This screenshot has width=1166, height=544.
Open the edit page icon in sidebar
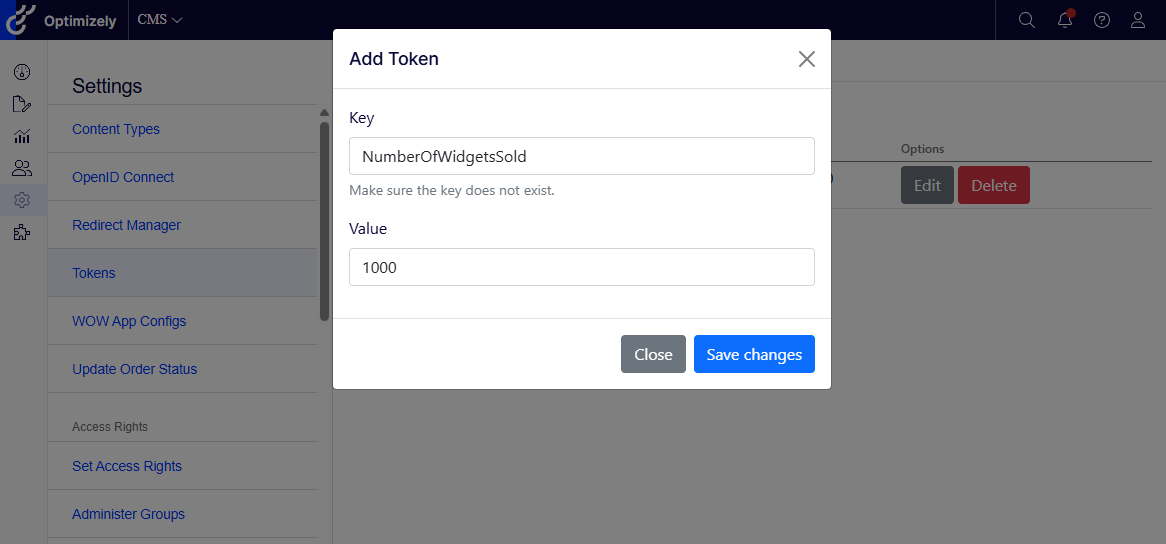tap(22, 104)
